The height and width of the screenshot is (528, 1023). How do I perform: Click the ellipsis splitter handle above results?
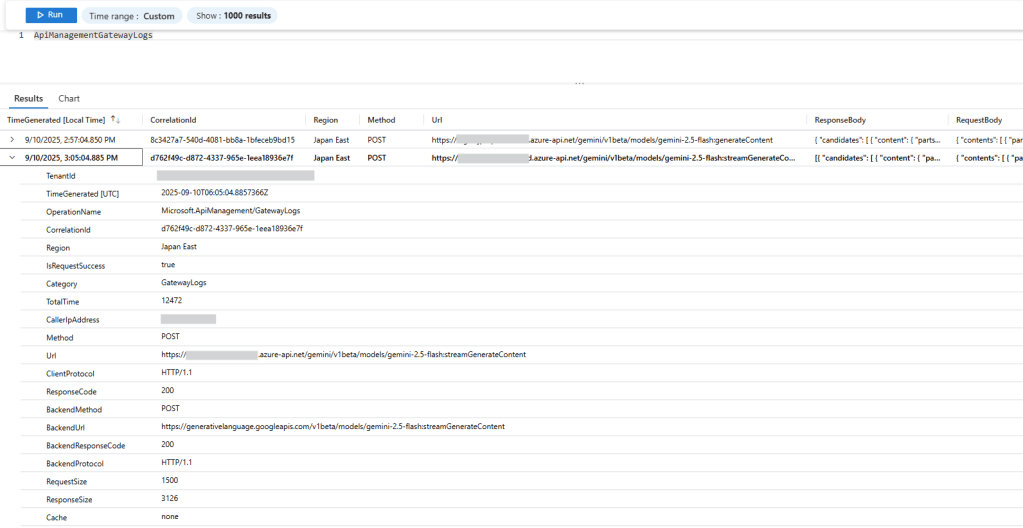[579, 84]
